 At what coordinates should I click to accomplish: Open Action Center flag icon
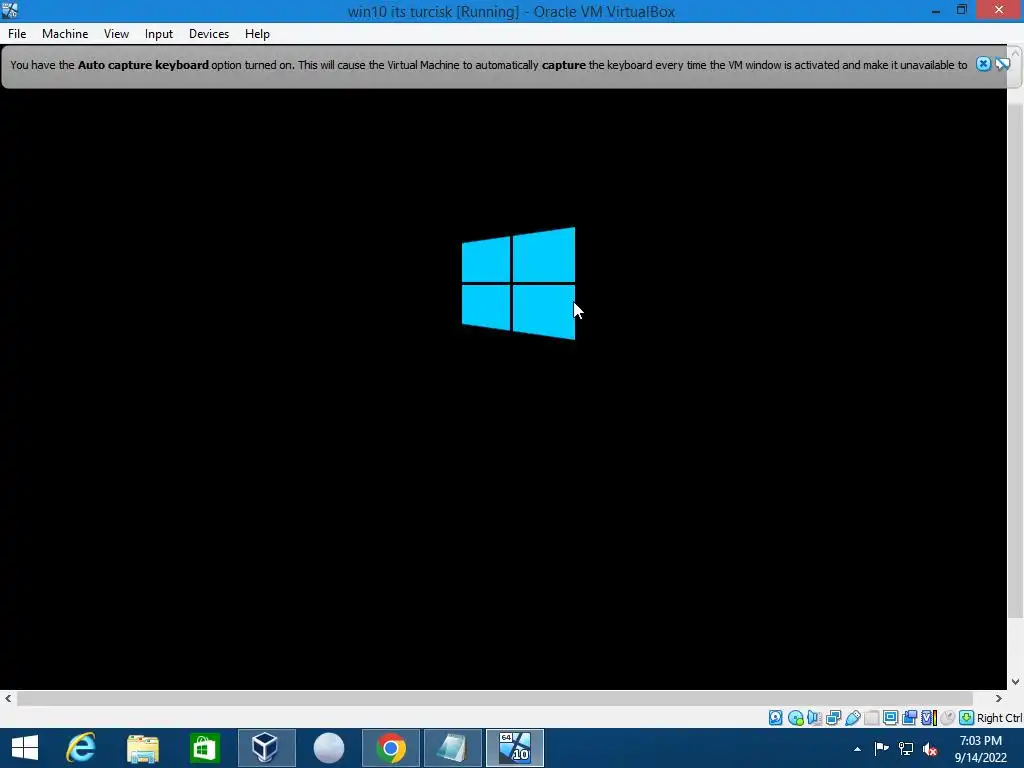tap(881, 749)
